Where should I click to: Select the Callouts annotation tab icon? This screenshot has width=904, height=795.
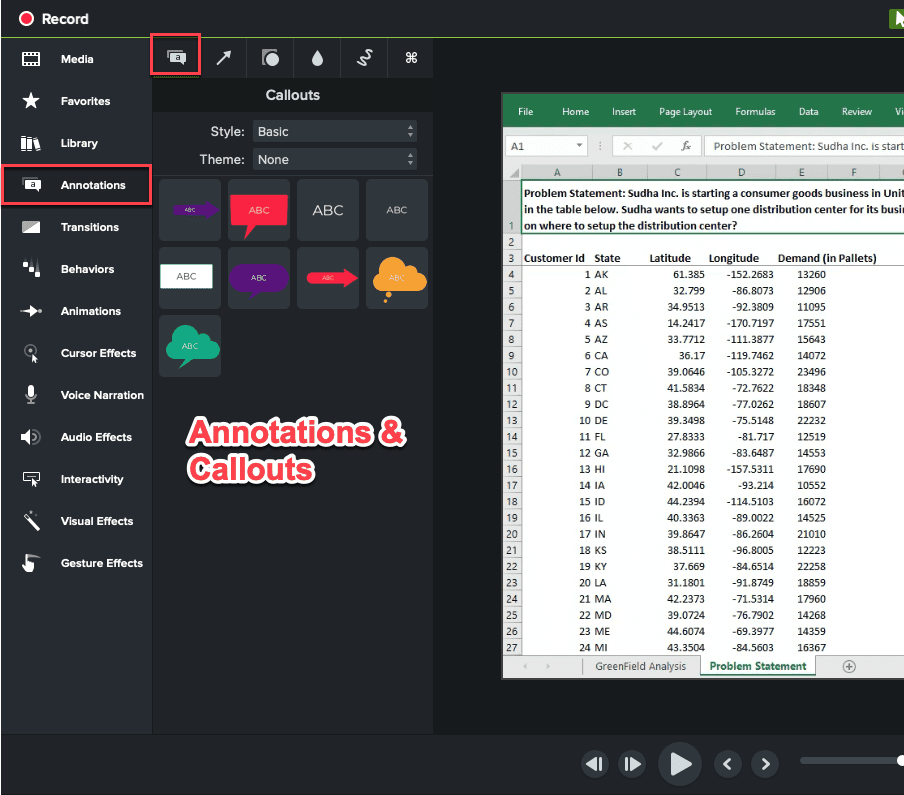(176, 58)
